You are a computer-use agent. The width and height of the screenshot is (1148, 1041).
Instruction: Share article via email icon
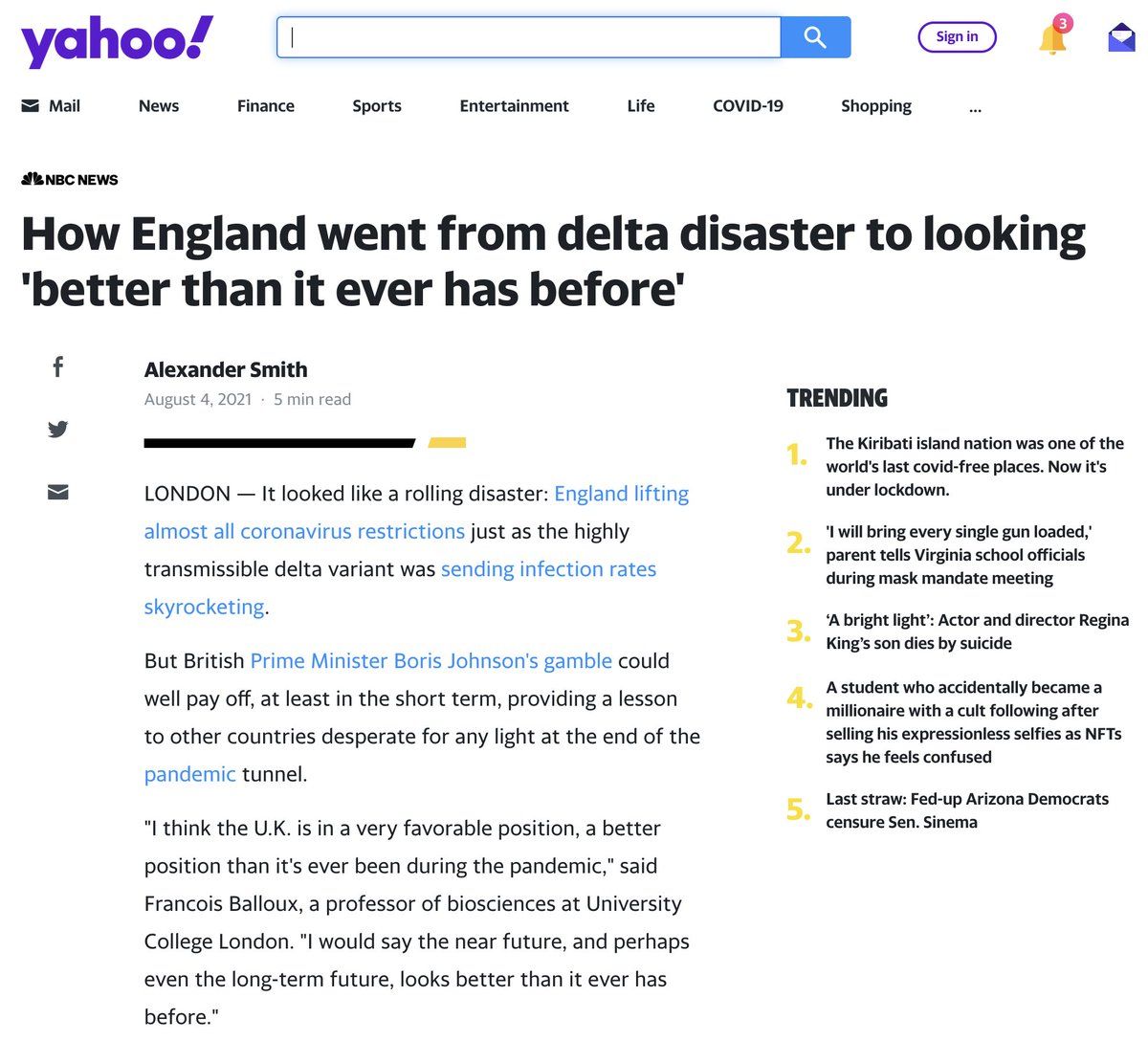(x=58, y=492)
